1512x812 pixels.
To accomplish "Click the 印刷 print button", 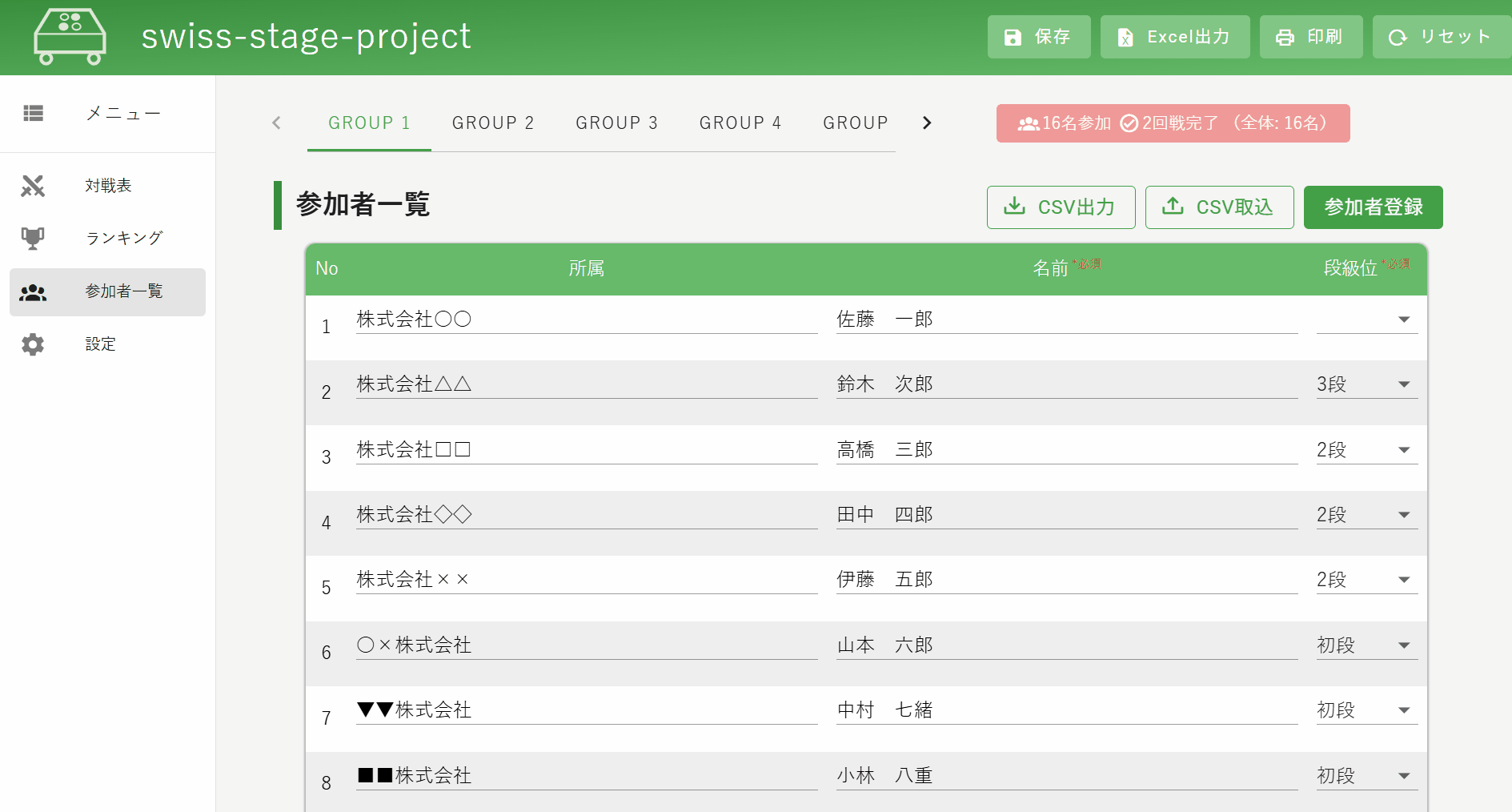I will pyautogui.click(x=1310, y=37).
